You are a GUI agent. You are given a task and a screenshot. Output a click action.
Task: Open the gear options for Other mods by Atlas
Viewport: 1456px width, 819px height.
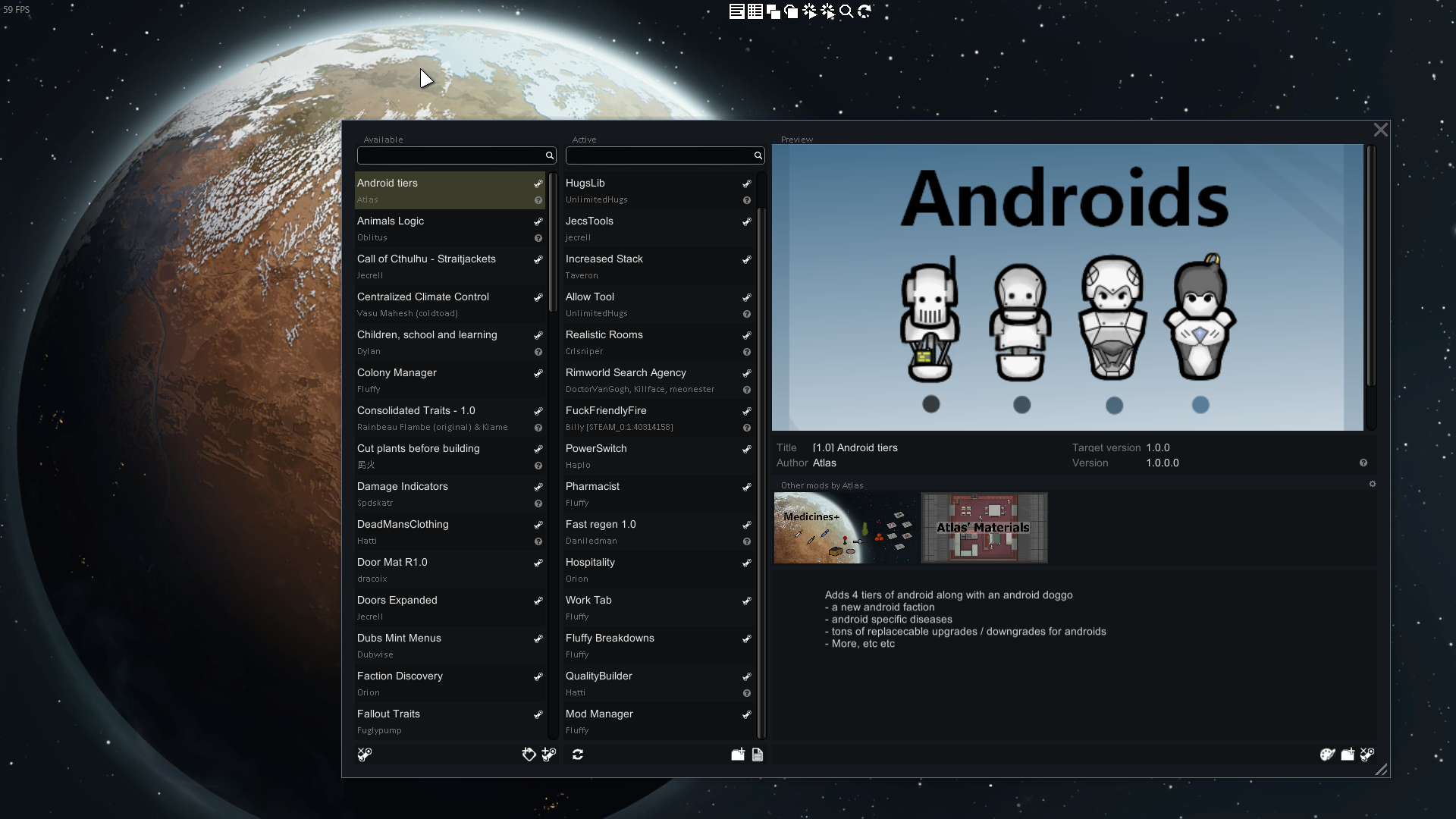(x=1373, y=484)
